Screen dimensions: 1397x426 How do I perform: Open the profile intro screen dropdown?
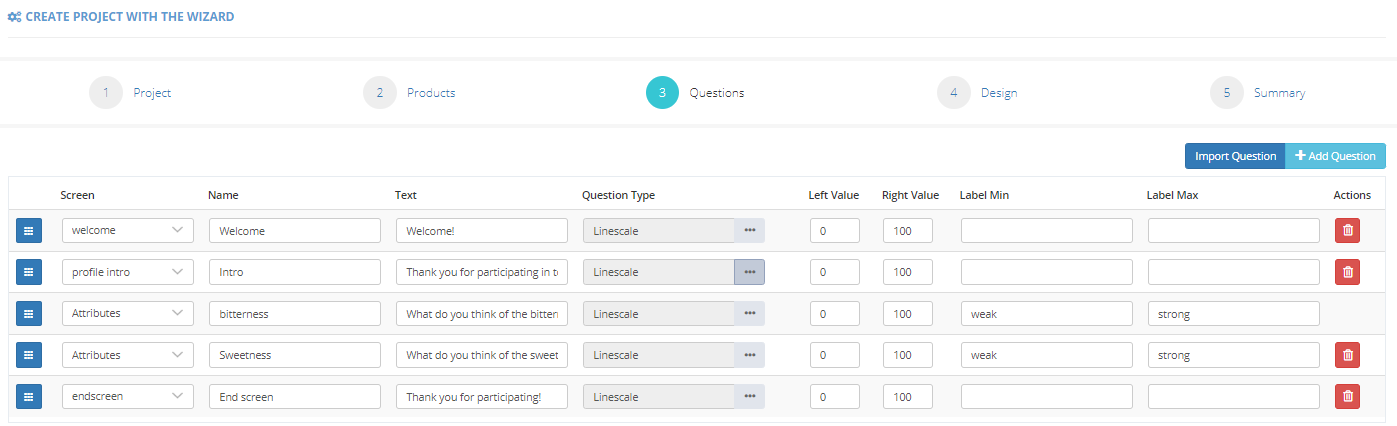pyautogui.click(x=128, y=272)
